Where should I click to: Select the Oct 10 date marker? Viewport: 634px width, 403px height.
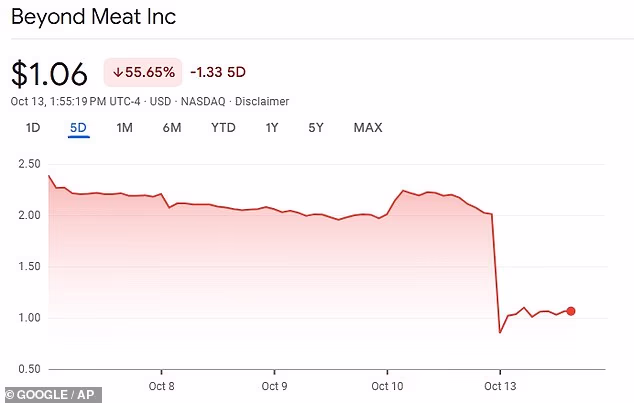click(x=387, y=385)
